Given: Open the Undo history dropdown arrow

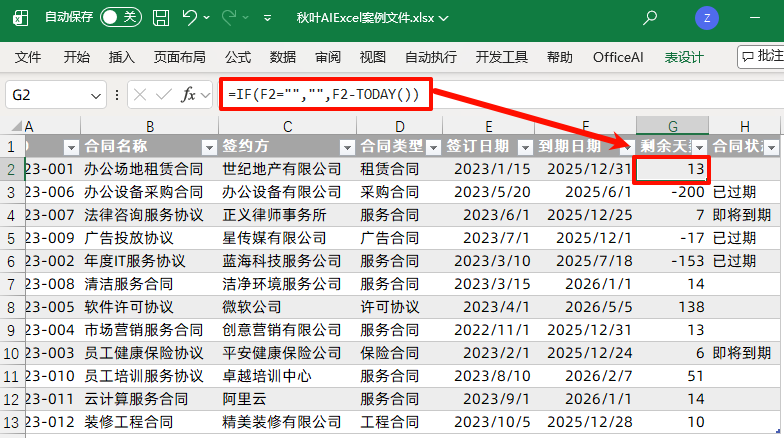Looking at the screenshot, I should coord(207,18).
